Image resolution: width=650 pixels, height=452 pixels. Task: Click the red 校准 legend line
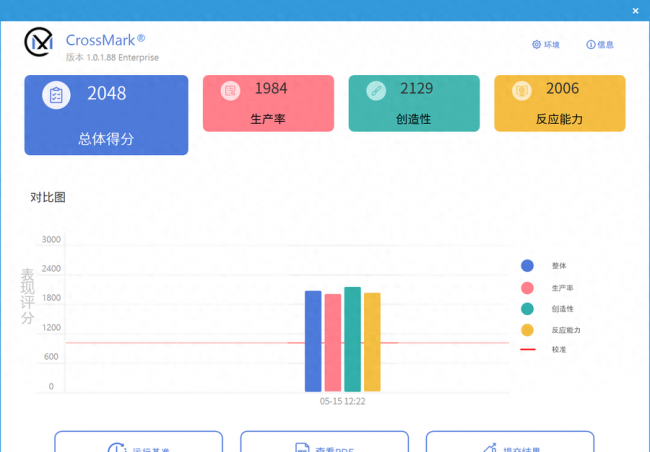[528, 350]
